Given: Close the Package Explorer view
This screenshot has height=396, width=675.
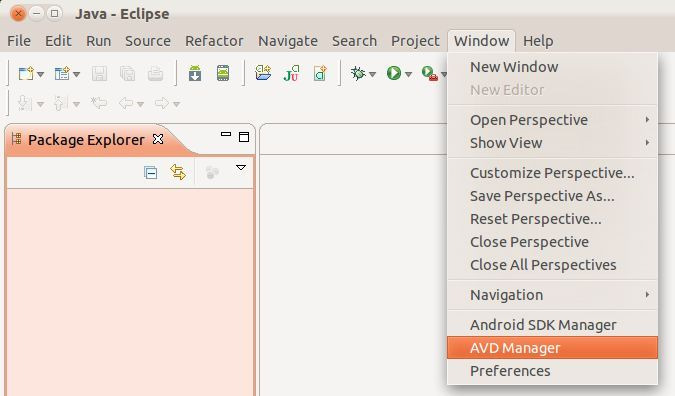Looking at the screenshot, I should [x=158, y=139].
